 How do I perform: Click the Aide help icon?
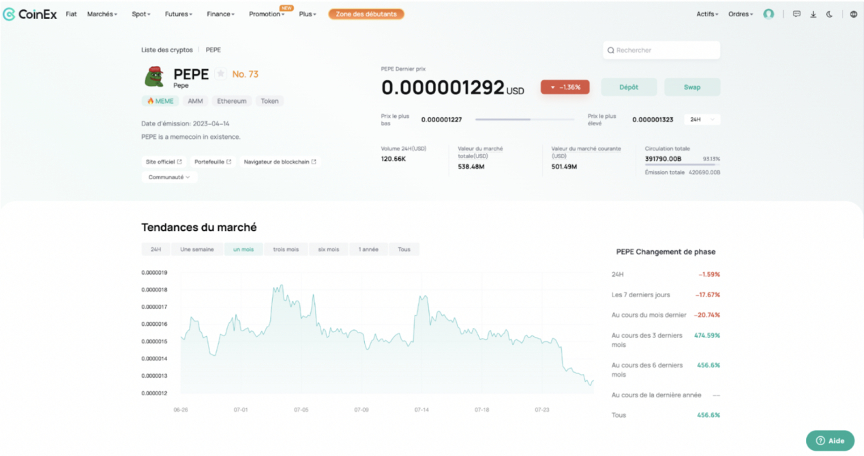[x=820, y=441]
